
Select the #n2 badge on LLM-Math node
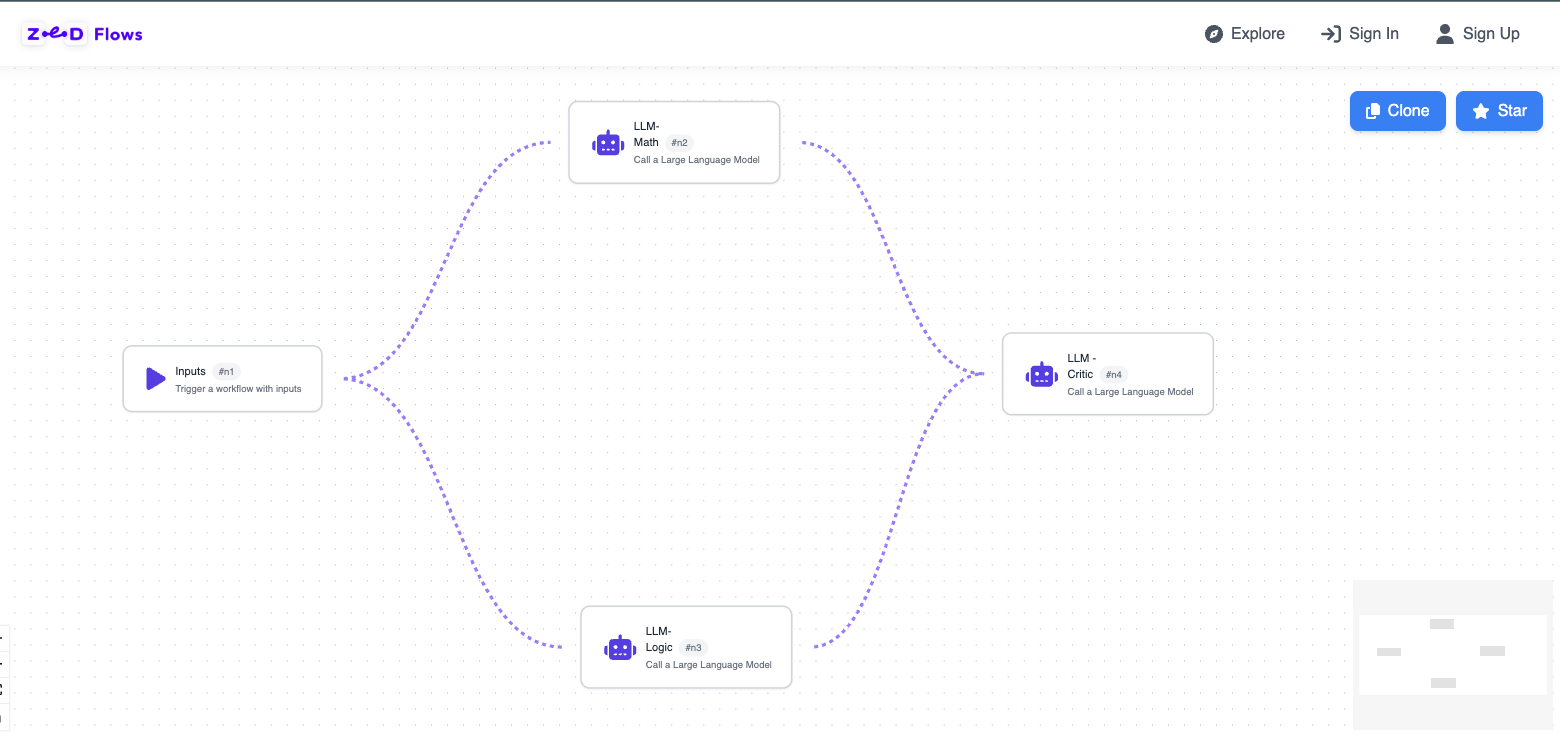[x=680, y=143]
